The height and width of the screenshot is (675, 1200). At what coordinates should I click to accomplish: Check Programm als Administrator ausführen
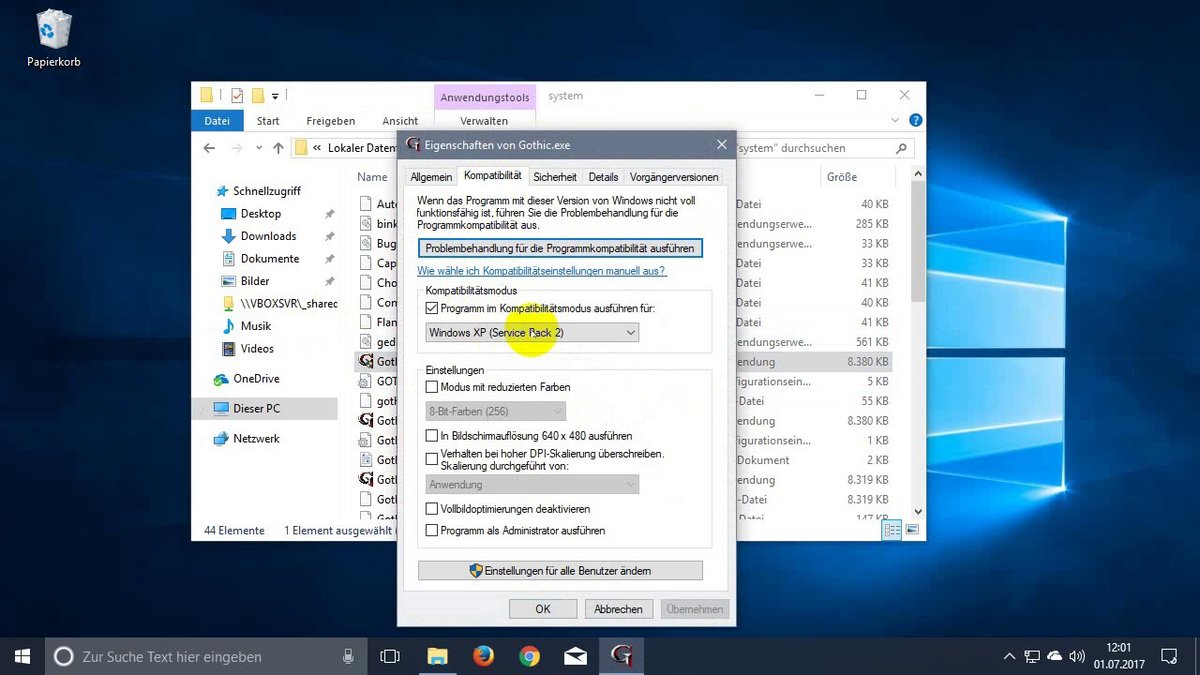click(430, 530)
